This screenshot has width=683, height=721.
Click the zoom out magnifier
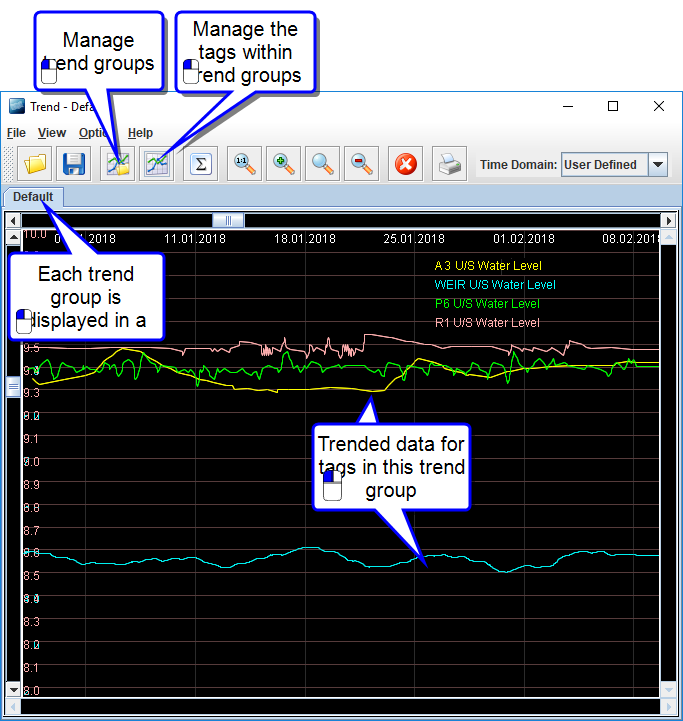(x=361, y=164)
